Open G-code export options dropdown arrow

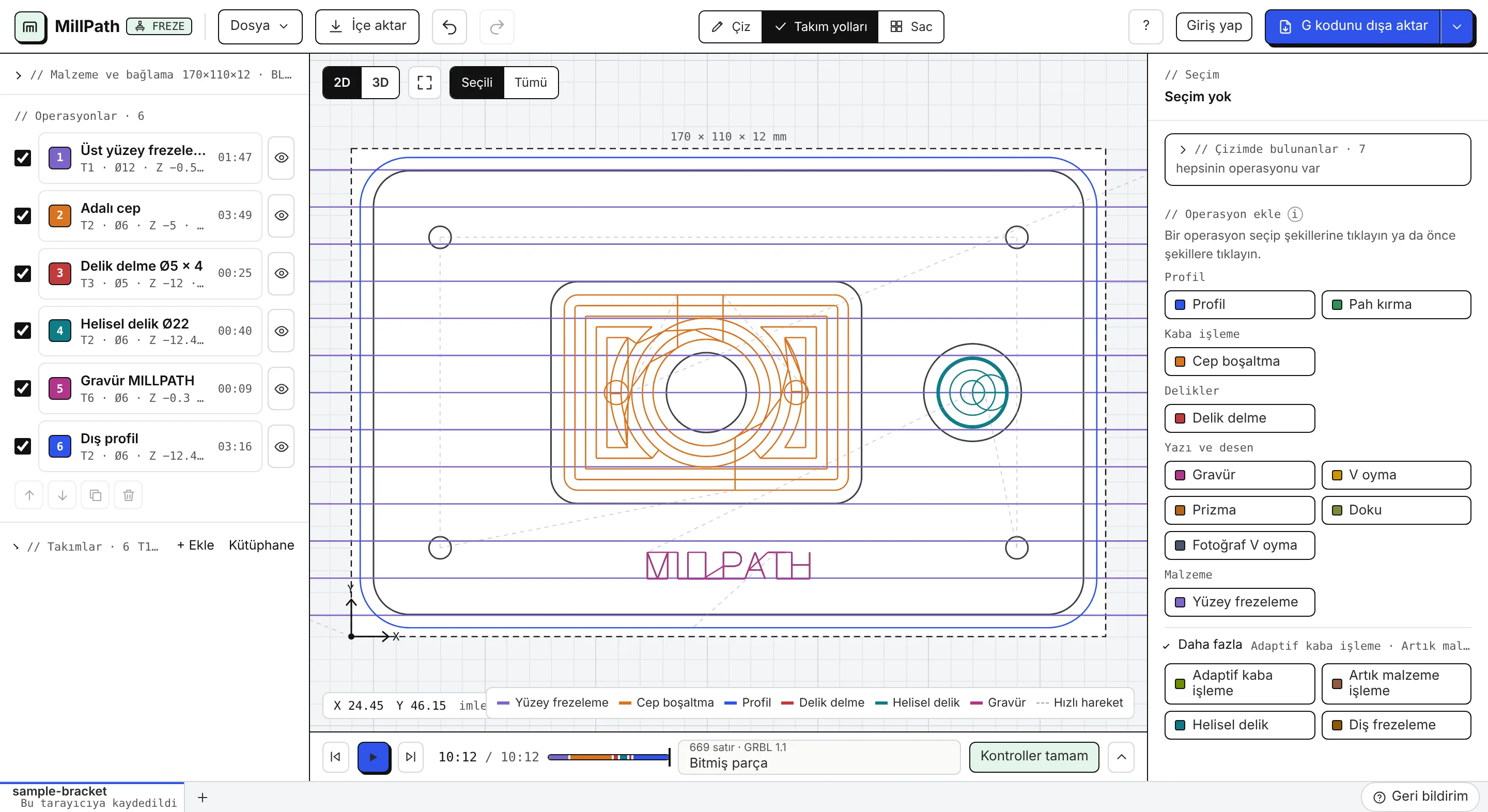(x=1457, y=26)
